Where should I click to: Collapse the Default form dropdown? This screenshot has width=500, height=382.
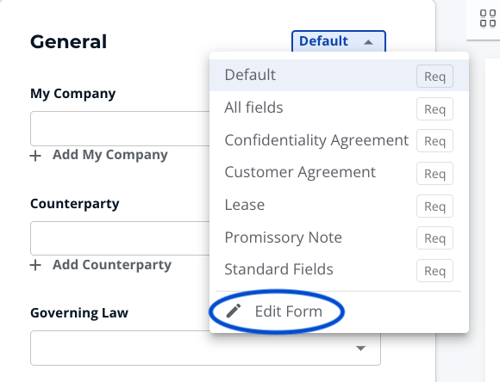339,42
